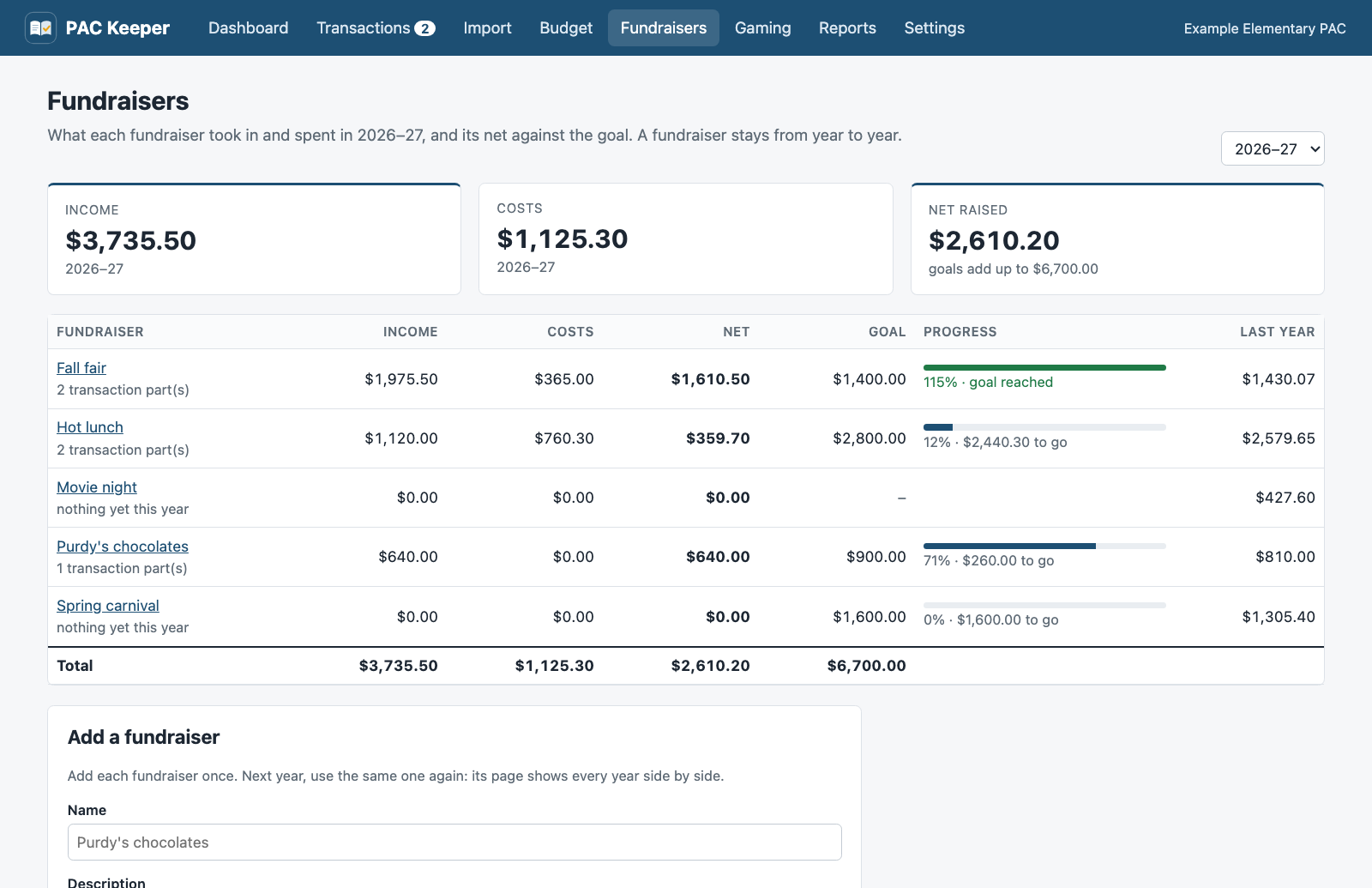The image size is (1372, 888).
Task: Click the '0% · $1,600.00 to go' text
Action: coord(990,620)
